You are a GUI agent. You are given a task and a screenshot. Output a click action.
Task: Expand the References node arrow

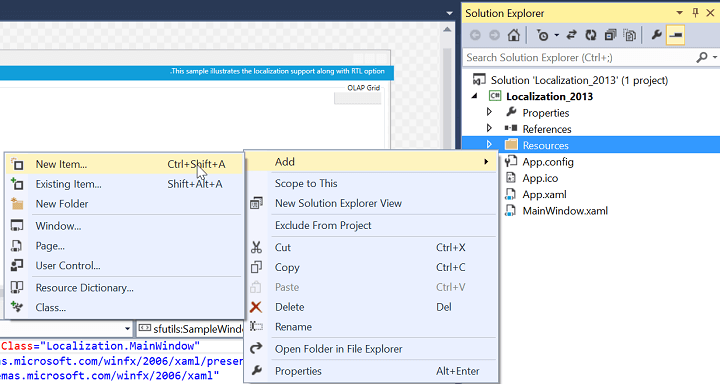[x=489, y=128]
